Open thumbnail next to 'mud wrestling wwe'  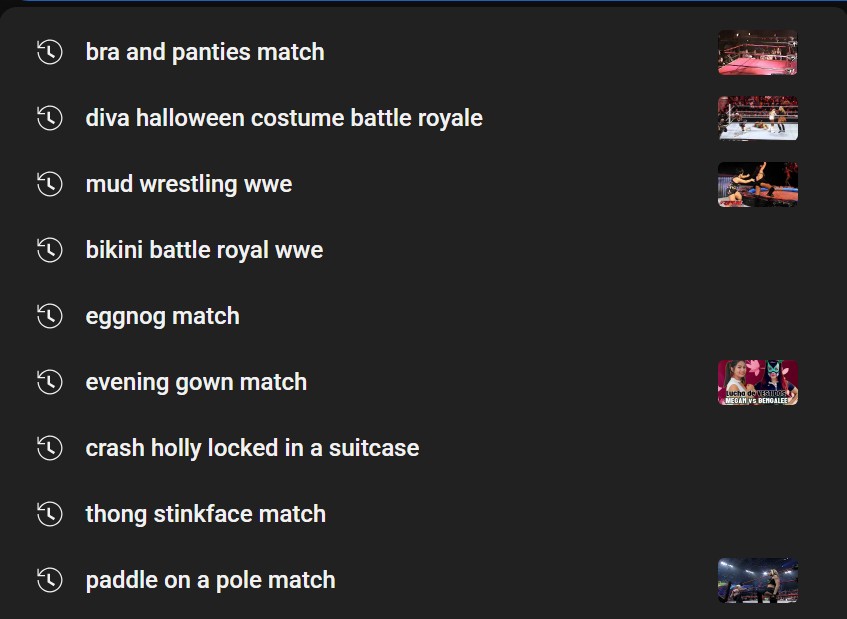(757, 184)
